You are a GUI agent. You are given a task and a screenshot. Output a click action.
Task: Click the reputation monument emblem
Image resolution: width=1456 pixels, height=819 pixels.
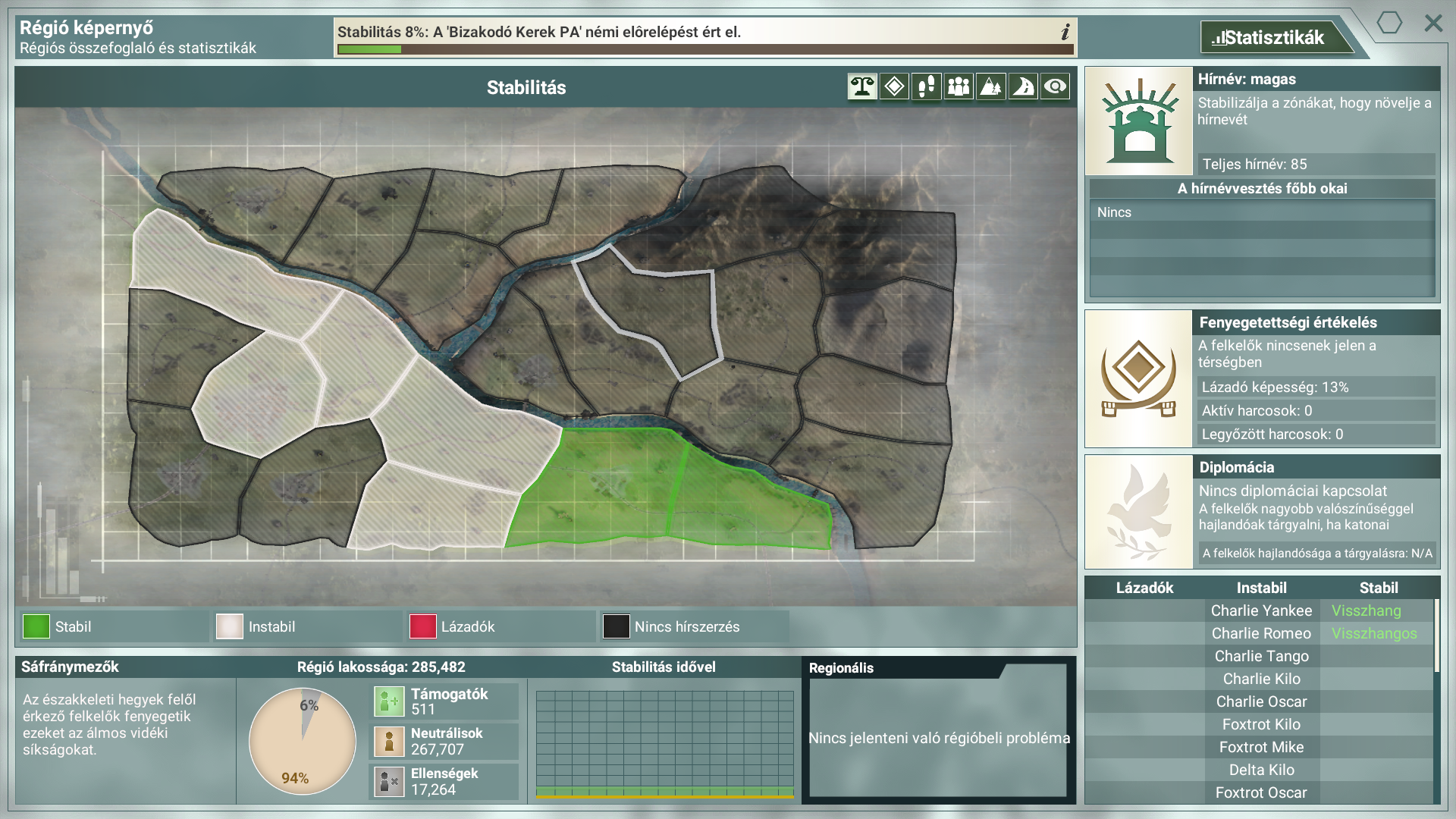pos(1139,121)
